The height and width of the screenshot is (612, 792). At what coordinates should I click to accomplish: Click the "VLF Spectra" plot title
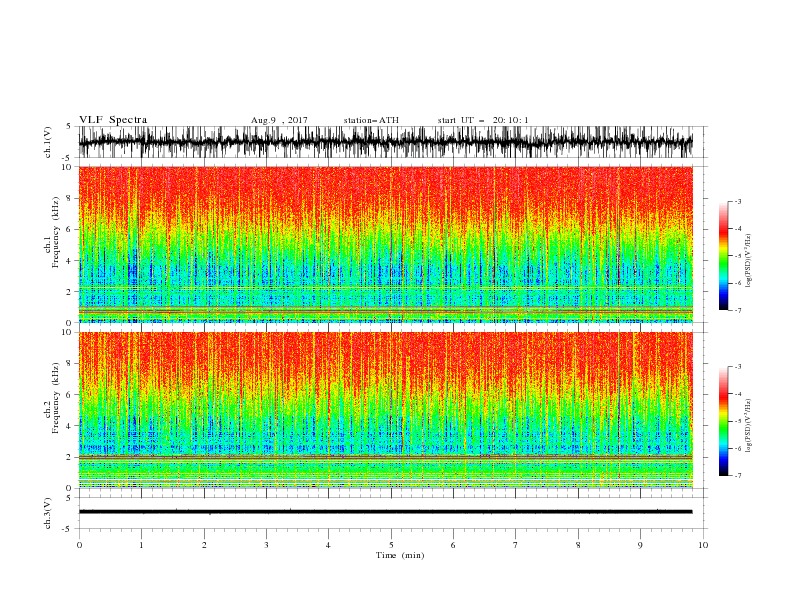click(113, 120)
